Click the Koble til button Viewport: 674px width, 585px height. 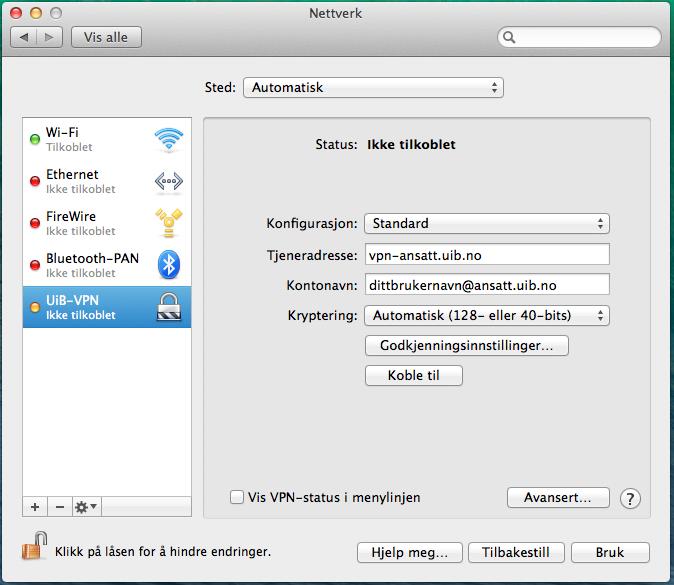click(414, 376)
